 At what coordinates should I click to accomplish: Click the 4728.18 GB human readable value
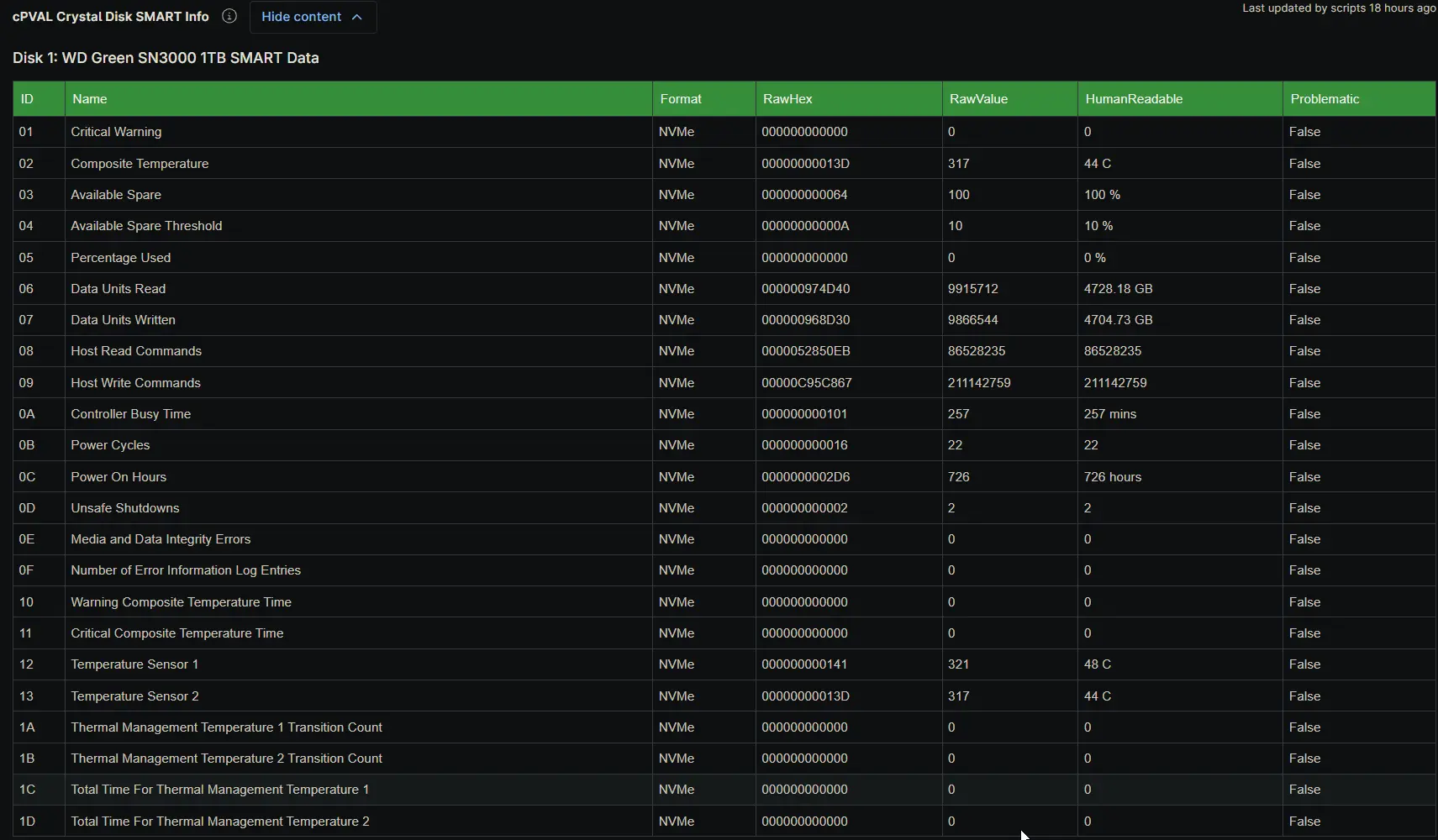pos(1118,289)
